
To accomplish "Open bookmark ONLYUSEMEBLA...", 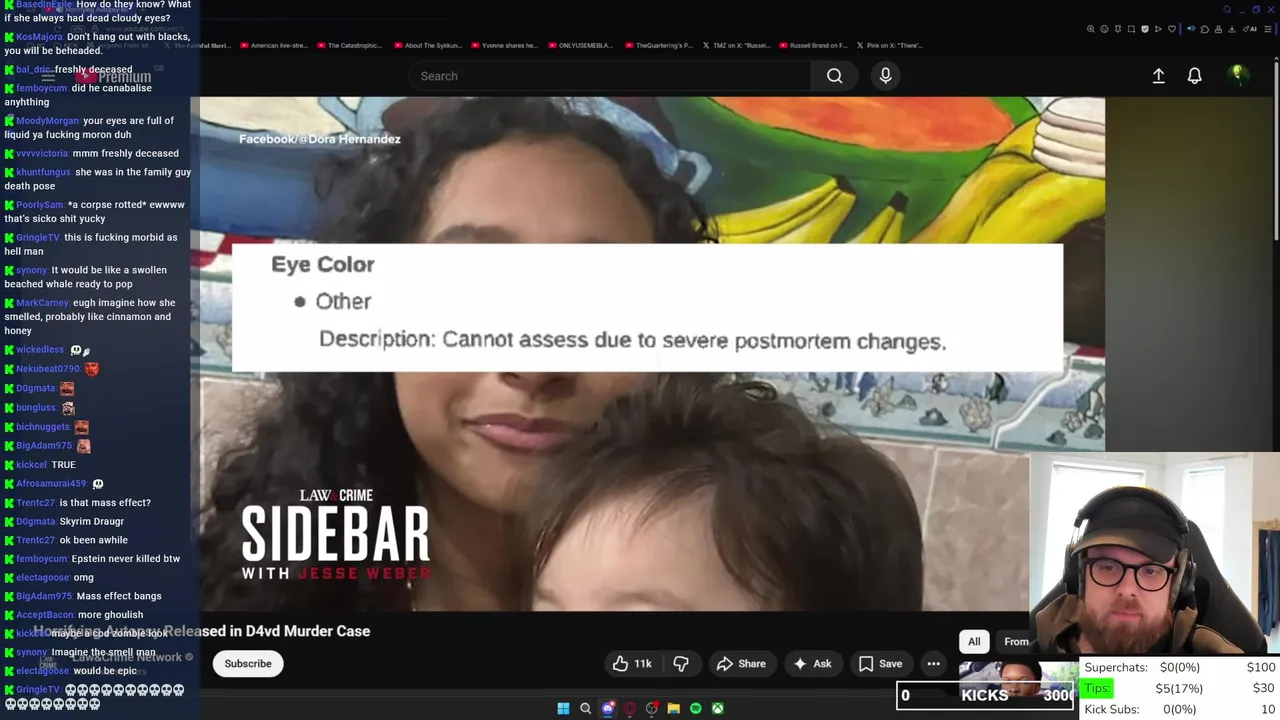I will tap(581, 45).
